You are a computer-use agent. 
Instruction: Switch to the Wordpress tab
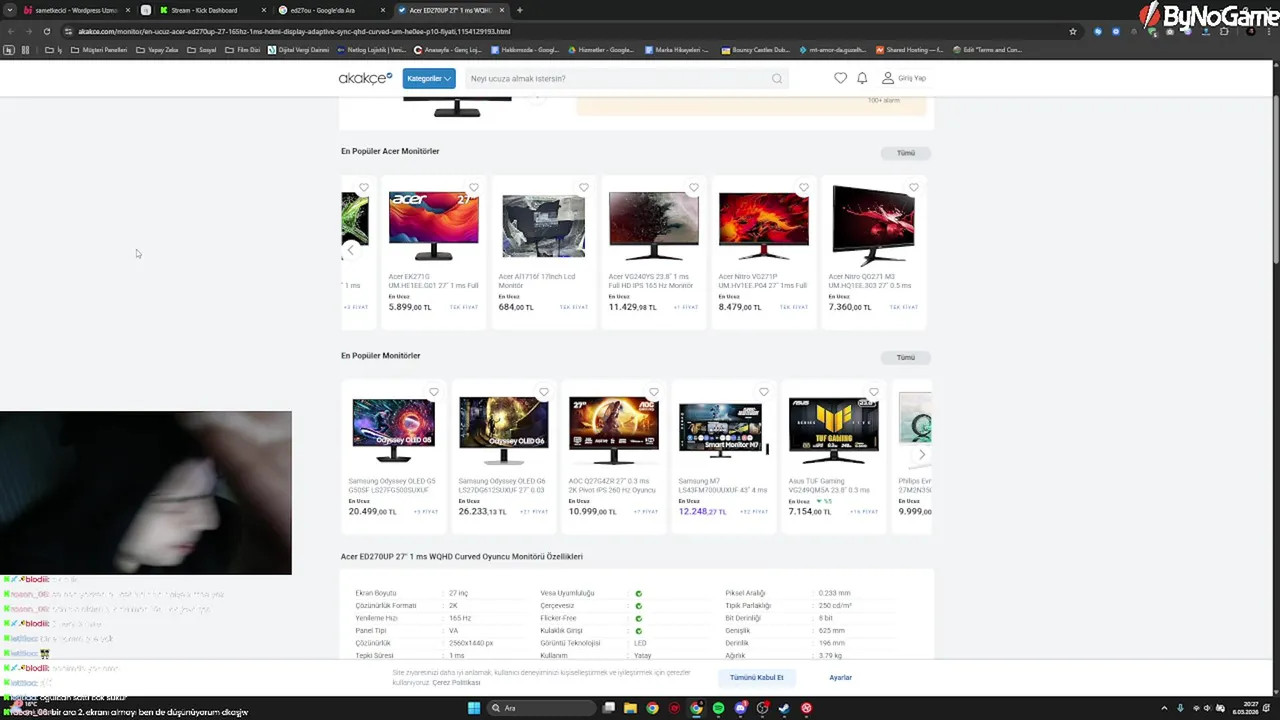[75, 10]
